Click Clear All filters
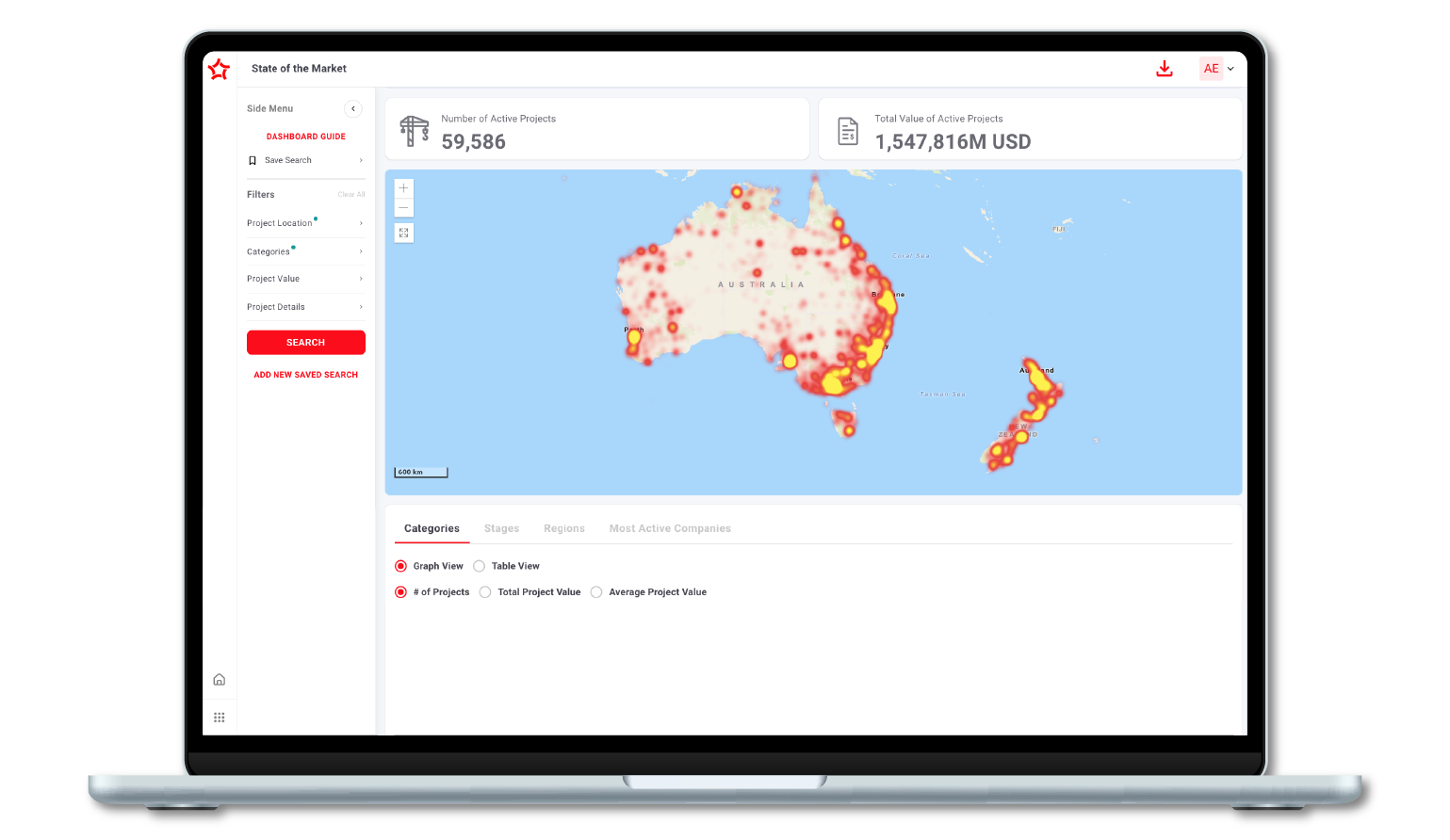The image size is (1450, 840). 350,195
